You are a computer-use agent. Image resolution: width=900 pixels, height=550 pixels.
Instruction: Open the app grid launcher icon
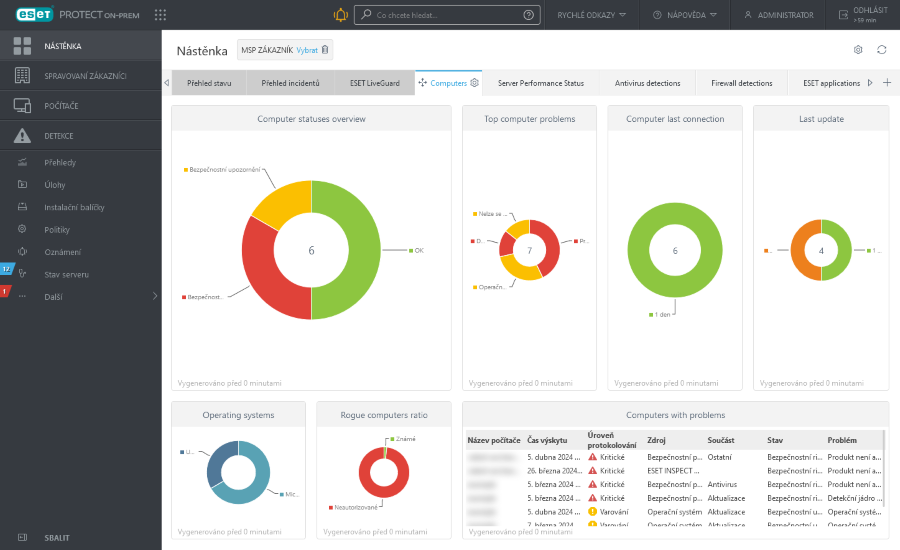[161, 15]
